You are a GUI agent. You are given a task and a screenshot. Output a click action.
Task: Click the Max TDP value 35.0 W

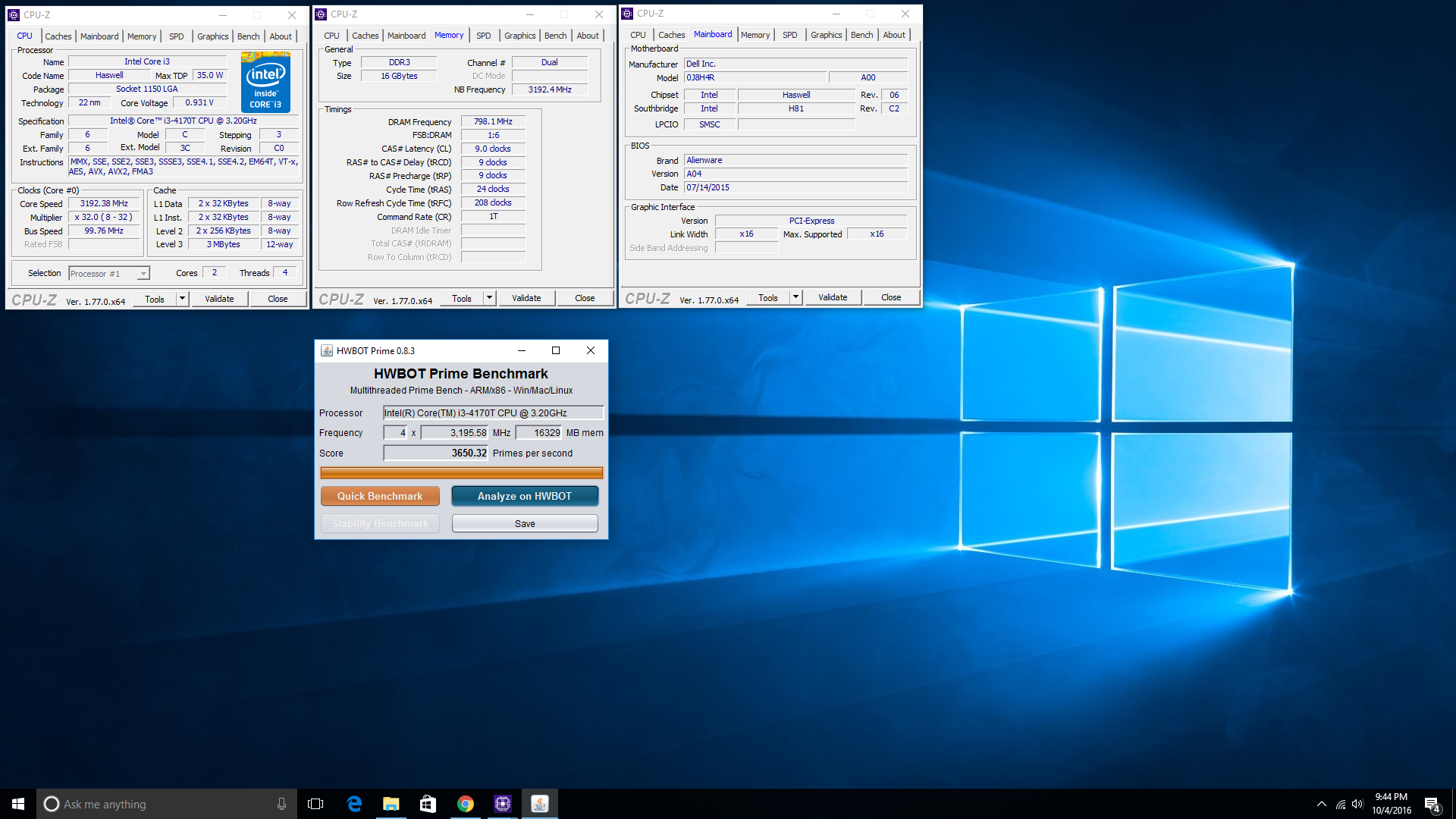click(x=210, y=75)
